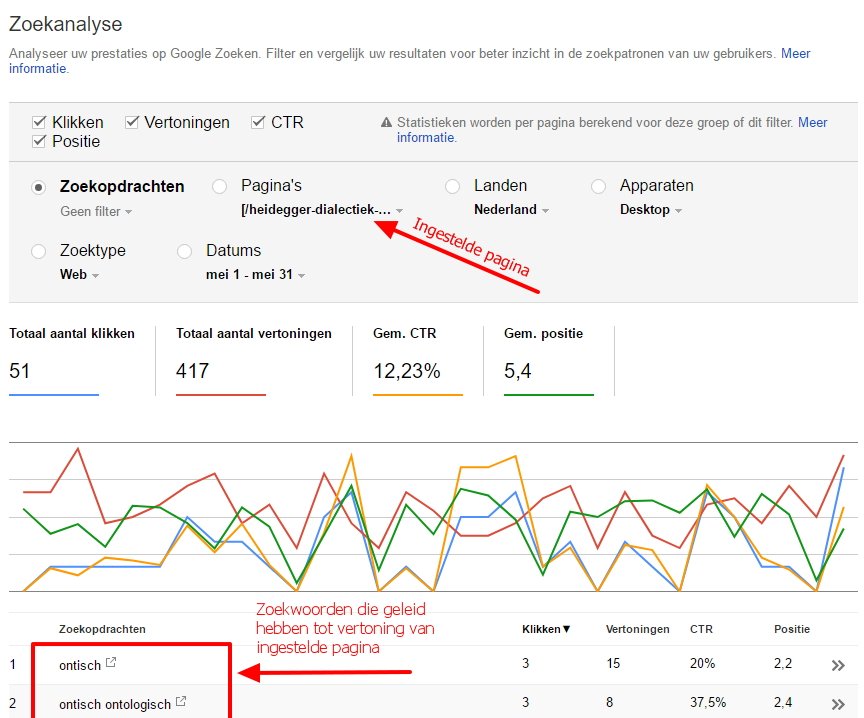
Task: Uncheck the Klikken metric checkbox
Action: click(39, 122)
